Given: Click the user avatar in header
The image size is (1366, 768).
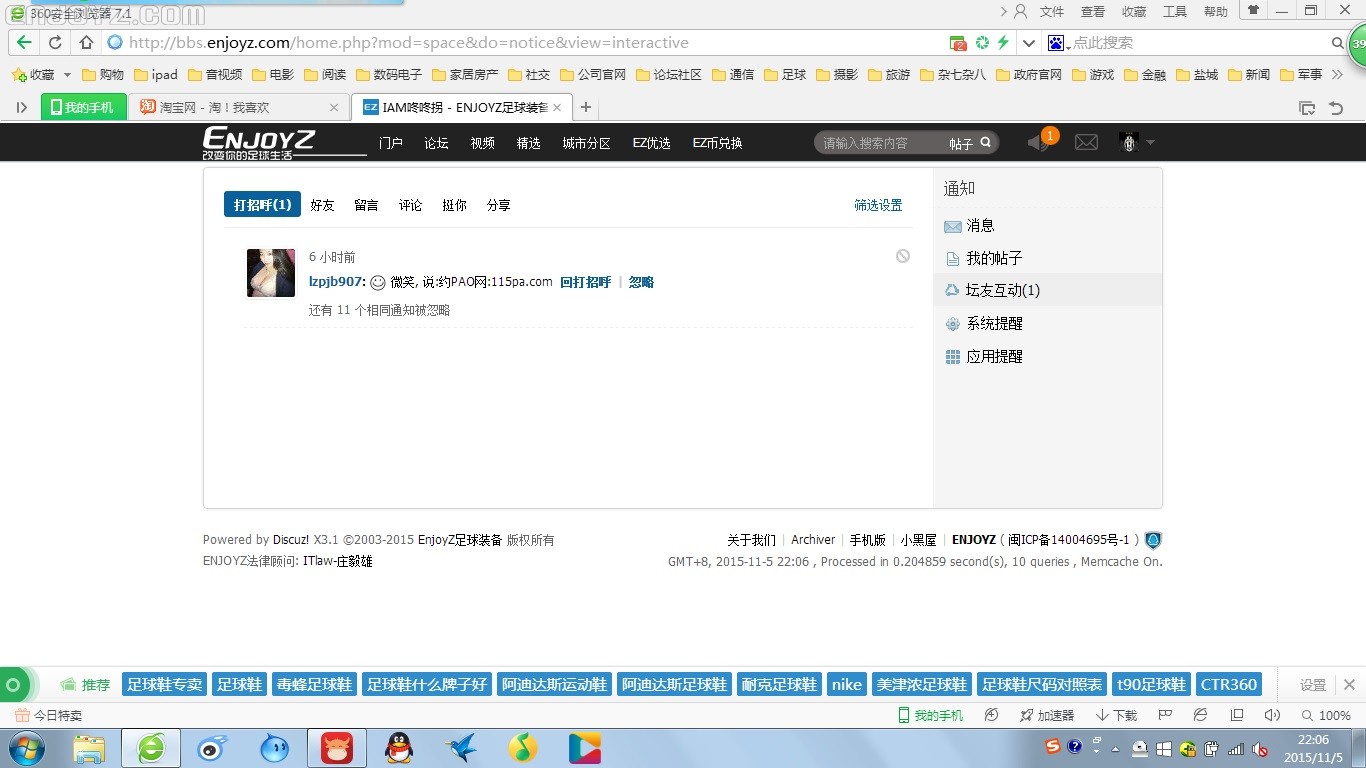Looking at the screenshot, I should (1129, 143).
